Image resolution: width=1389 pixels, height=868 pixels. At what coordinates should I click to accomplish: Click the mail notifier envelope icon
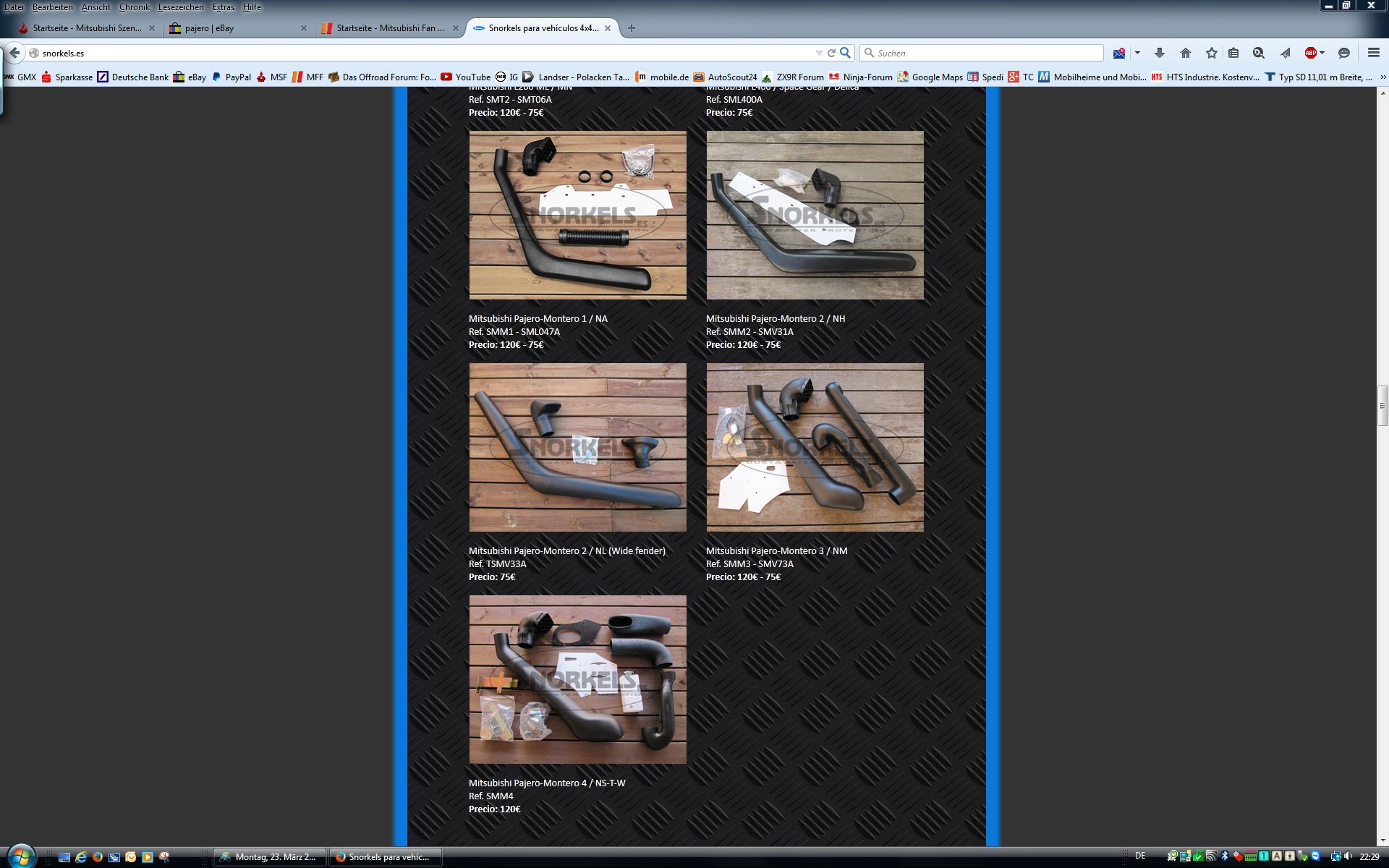click(1118, 53)
